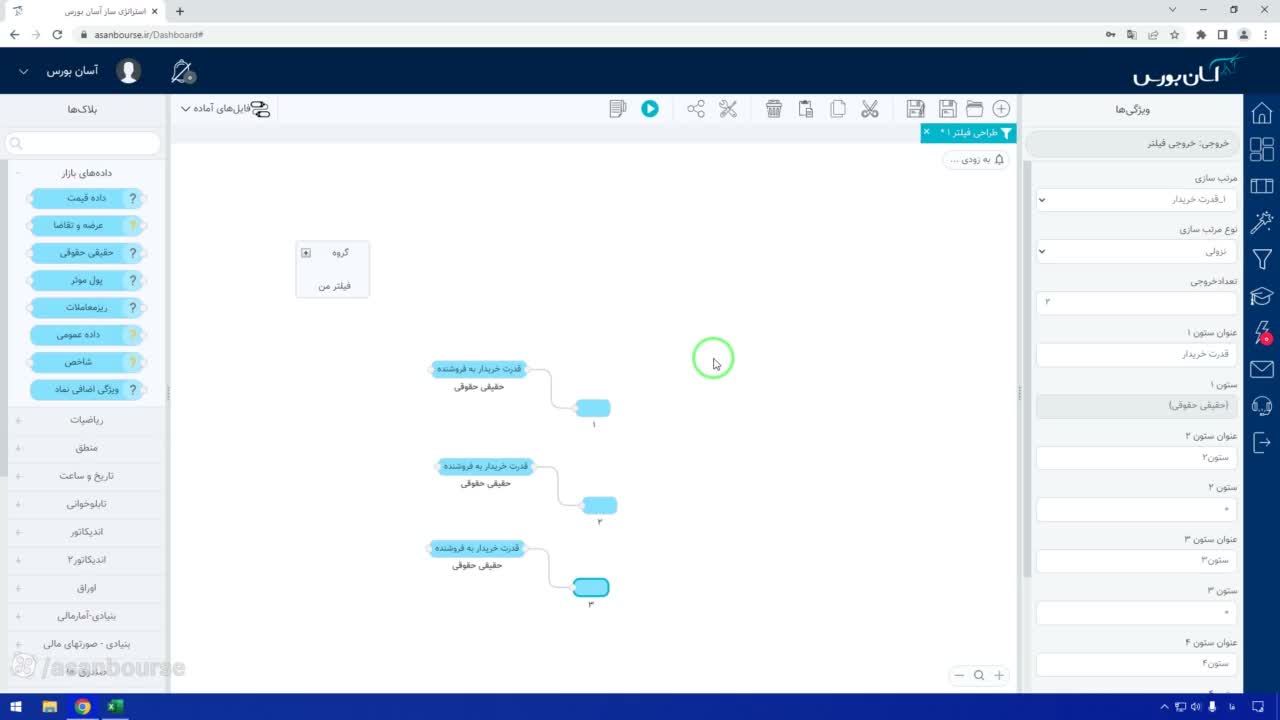Open the نوع مرتب سازی dropdown

[x=1137, y=251]
